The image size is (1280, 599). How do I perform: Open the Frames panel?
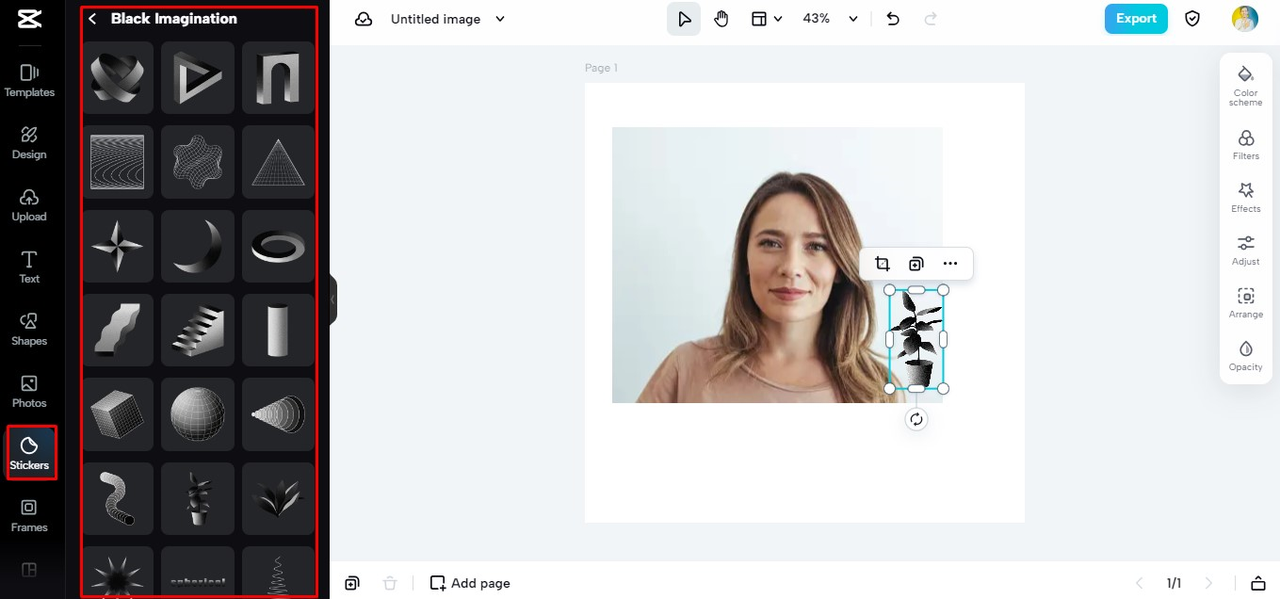click(29, 515)
